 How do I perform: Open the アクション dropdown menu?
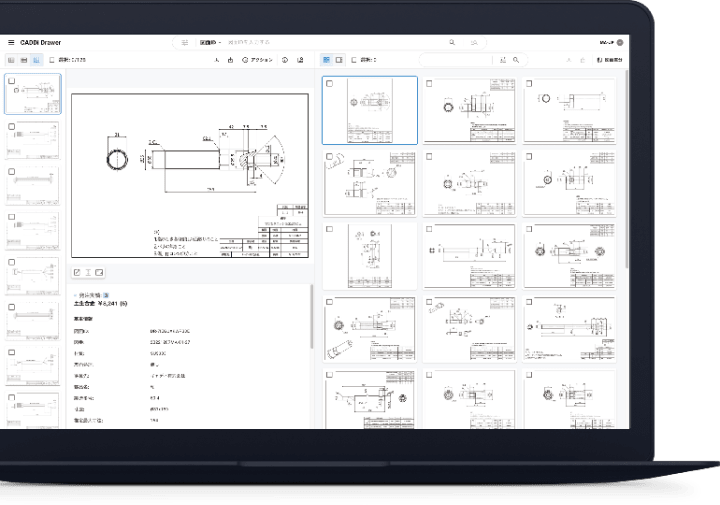[259, 60]
